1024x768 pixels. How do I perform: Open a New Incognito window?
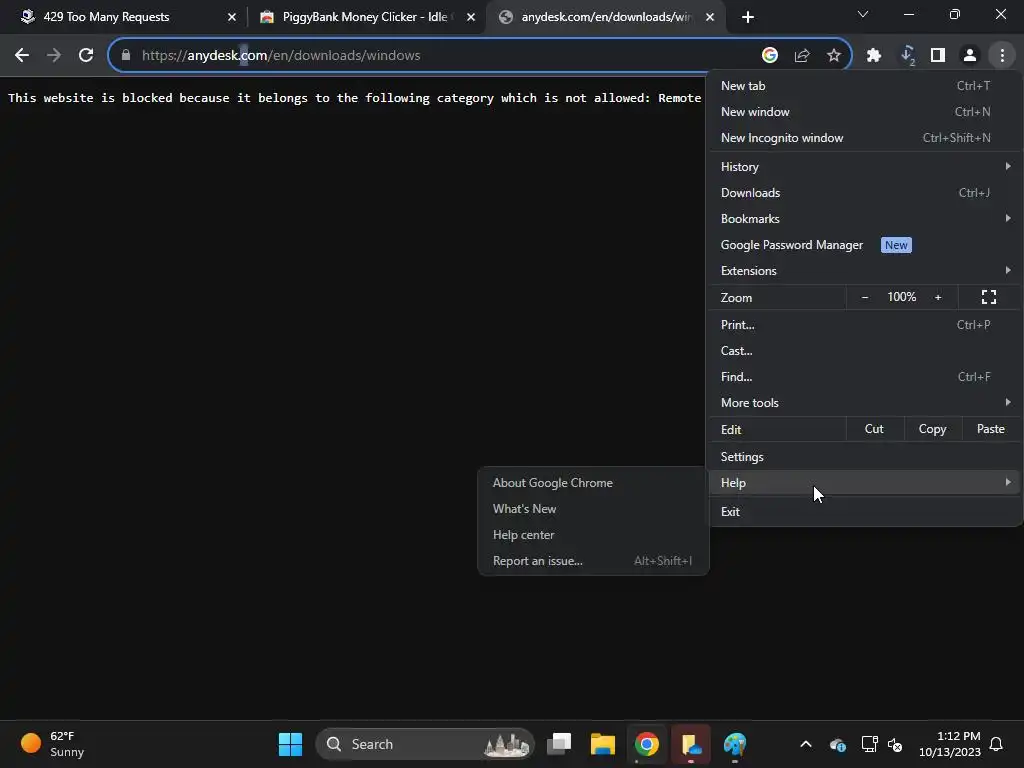coord(865,138)
